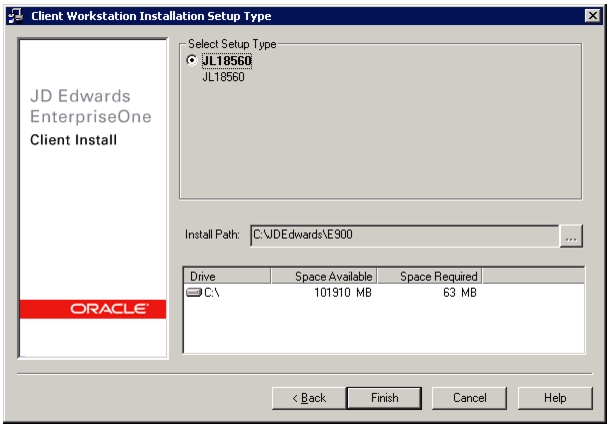Click the JL18560 description text under the radio button
Viewport: 613px width, 432px height.
click(x=223, y=77)
